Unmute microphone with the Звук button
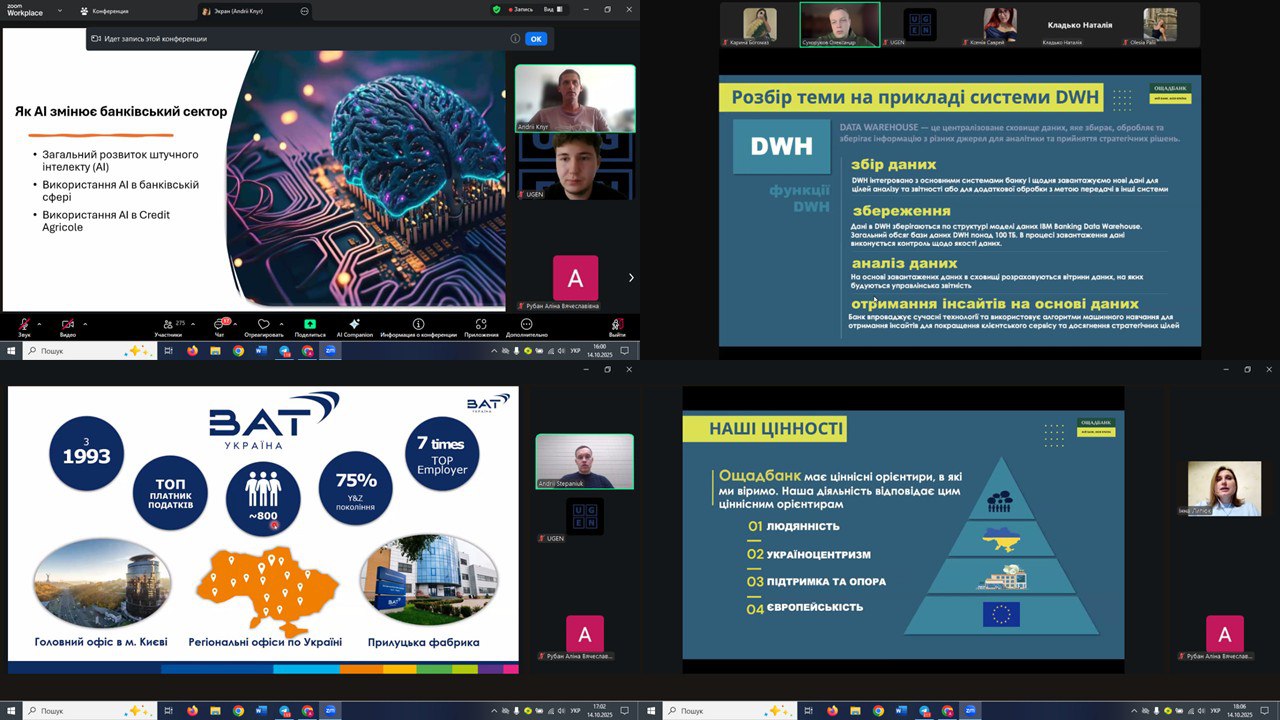 [24, 326]
